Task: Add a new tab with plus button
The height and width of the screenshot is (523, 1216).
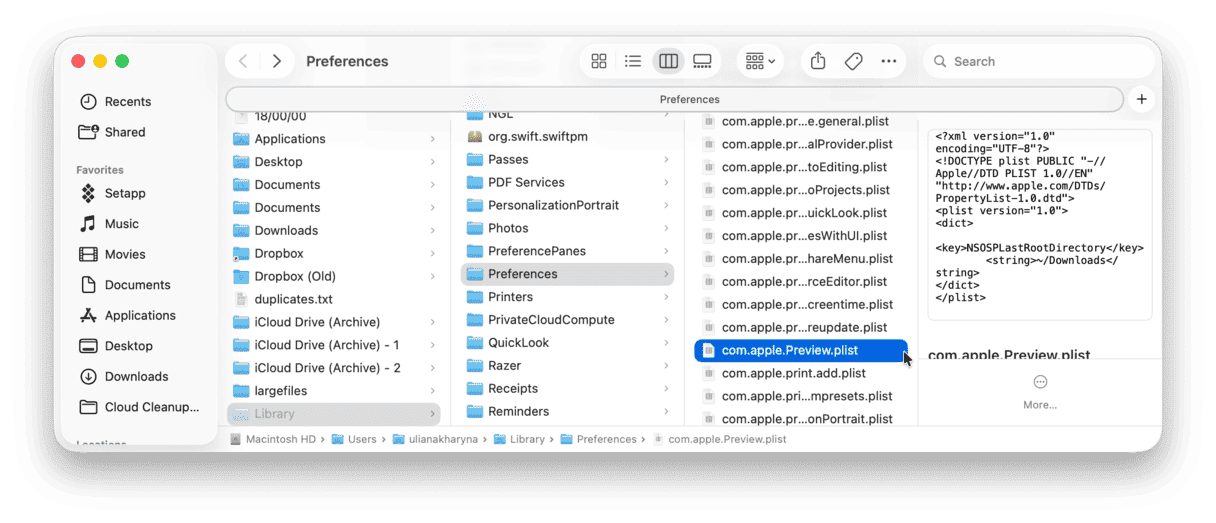Action: (1141, 99)
